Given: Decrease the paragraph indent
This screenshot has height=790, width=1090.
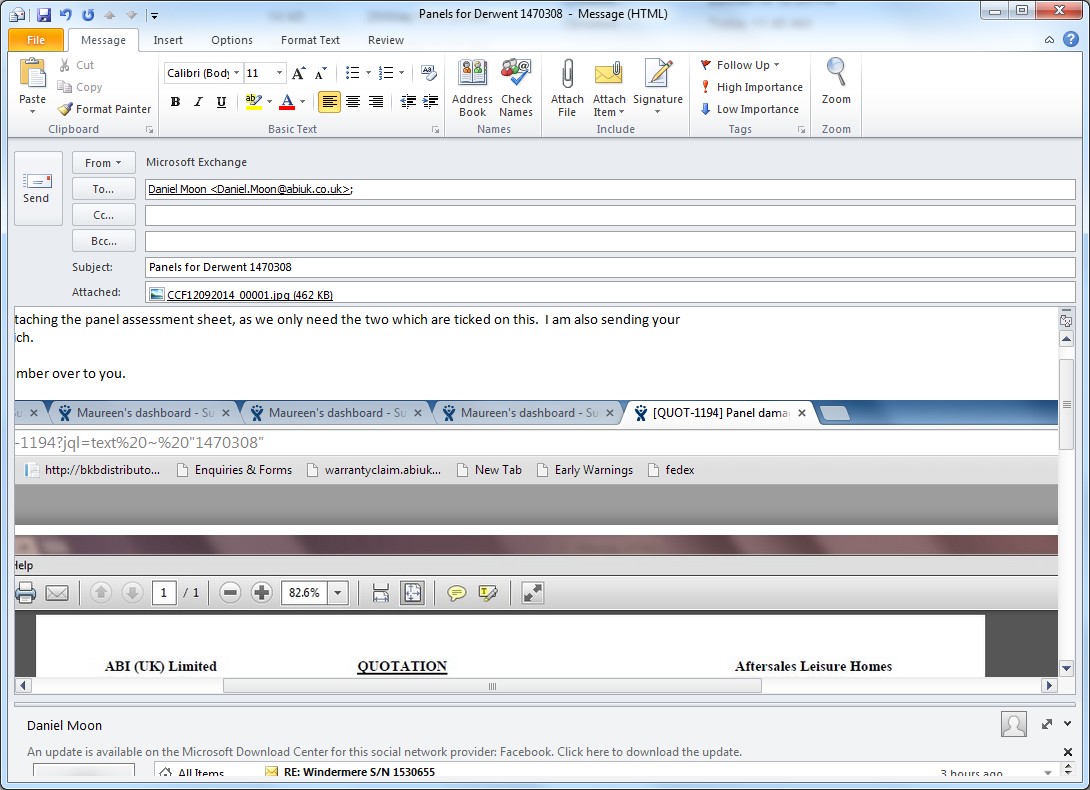Looking at the screenshot, I should click(408, 102).
